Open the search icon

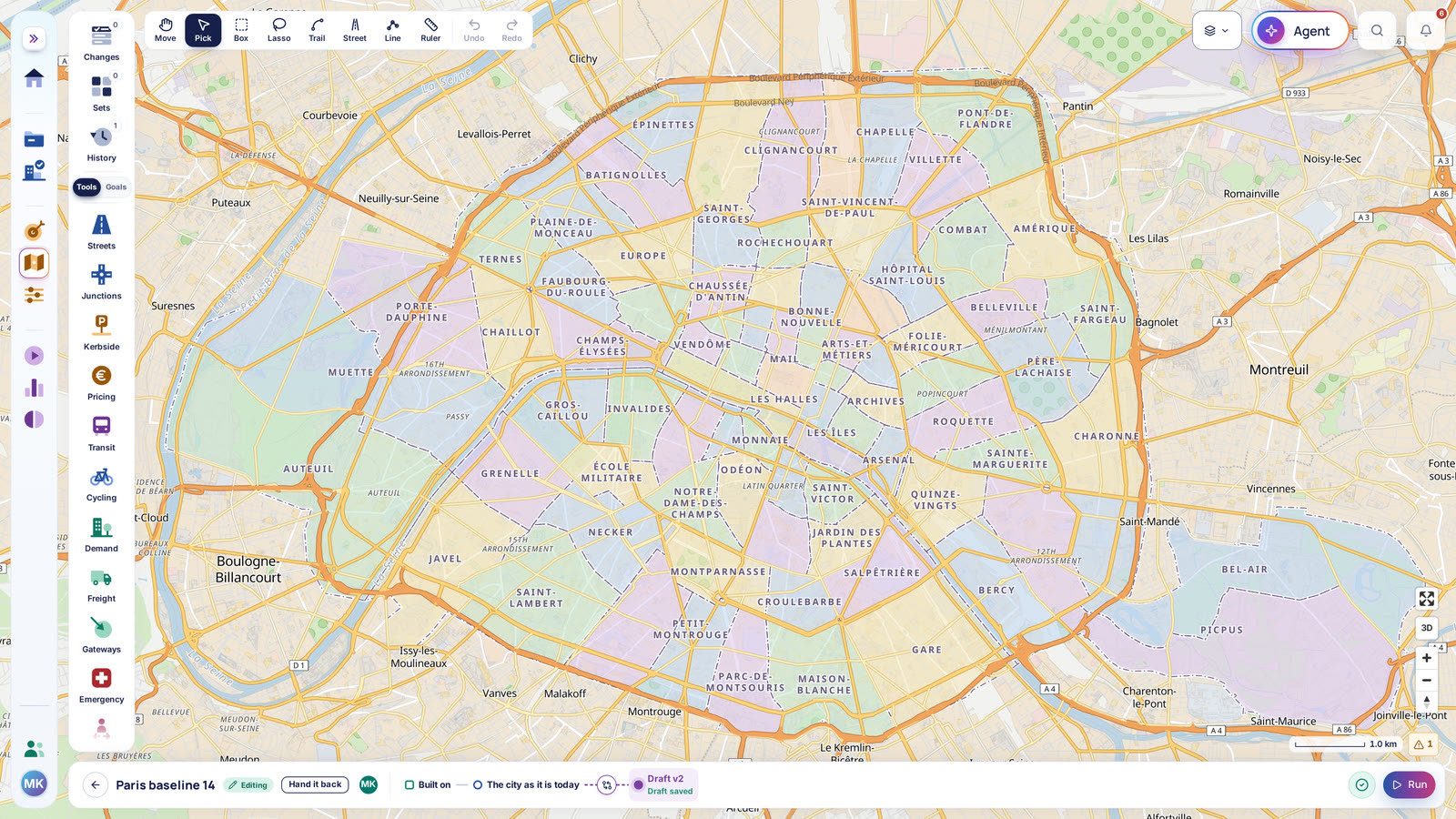(x=1377, y=31)
